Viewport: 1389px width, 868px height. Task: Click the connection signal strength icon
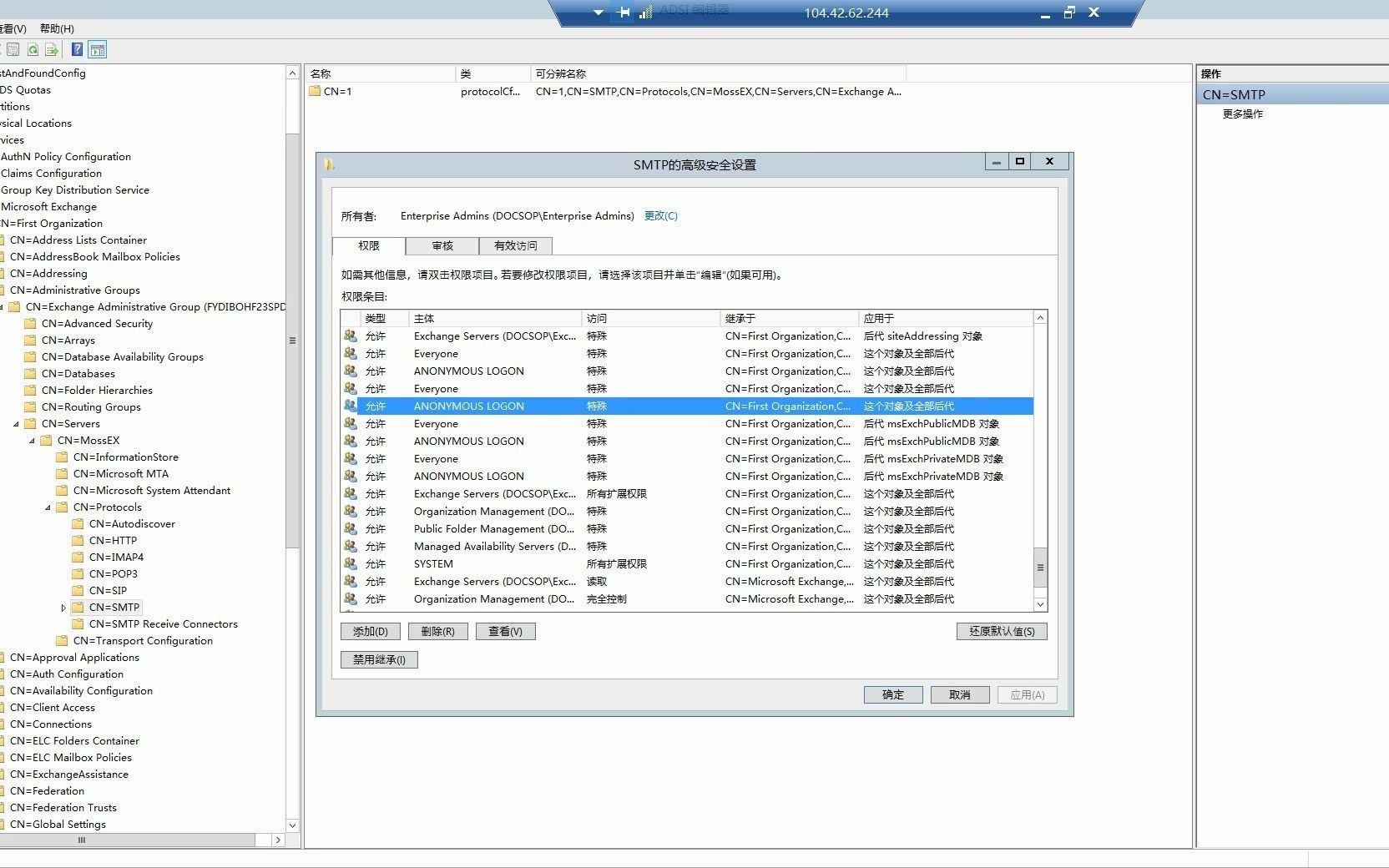coord(645,13)
